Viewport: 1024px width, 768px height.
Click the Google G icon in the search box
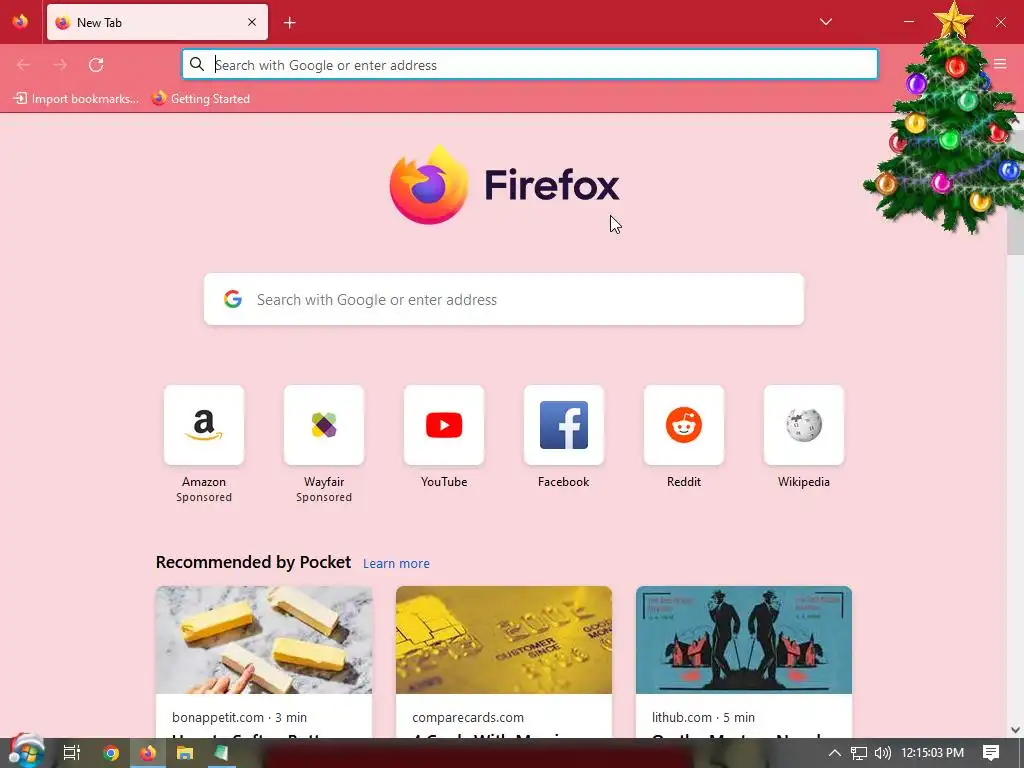click(232, 299)
